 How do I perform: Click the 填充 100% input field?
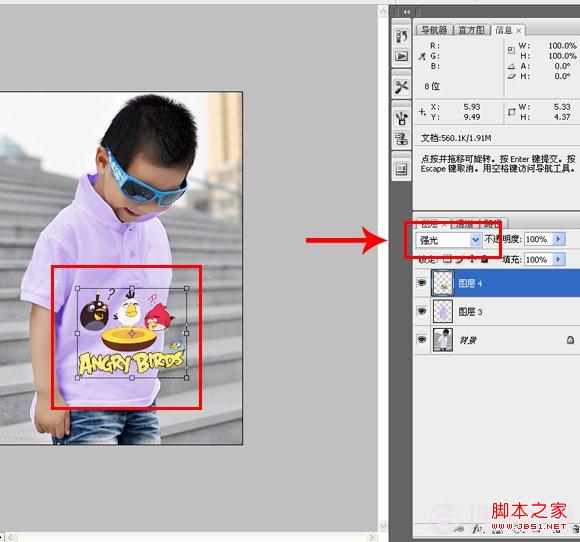(x=538, y=260)
